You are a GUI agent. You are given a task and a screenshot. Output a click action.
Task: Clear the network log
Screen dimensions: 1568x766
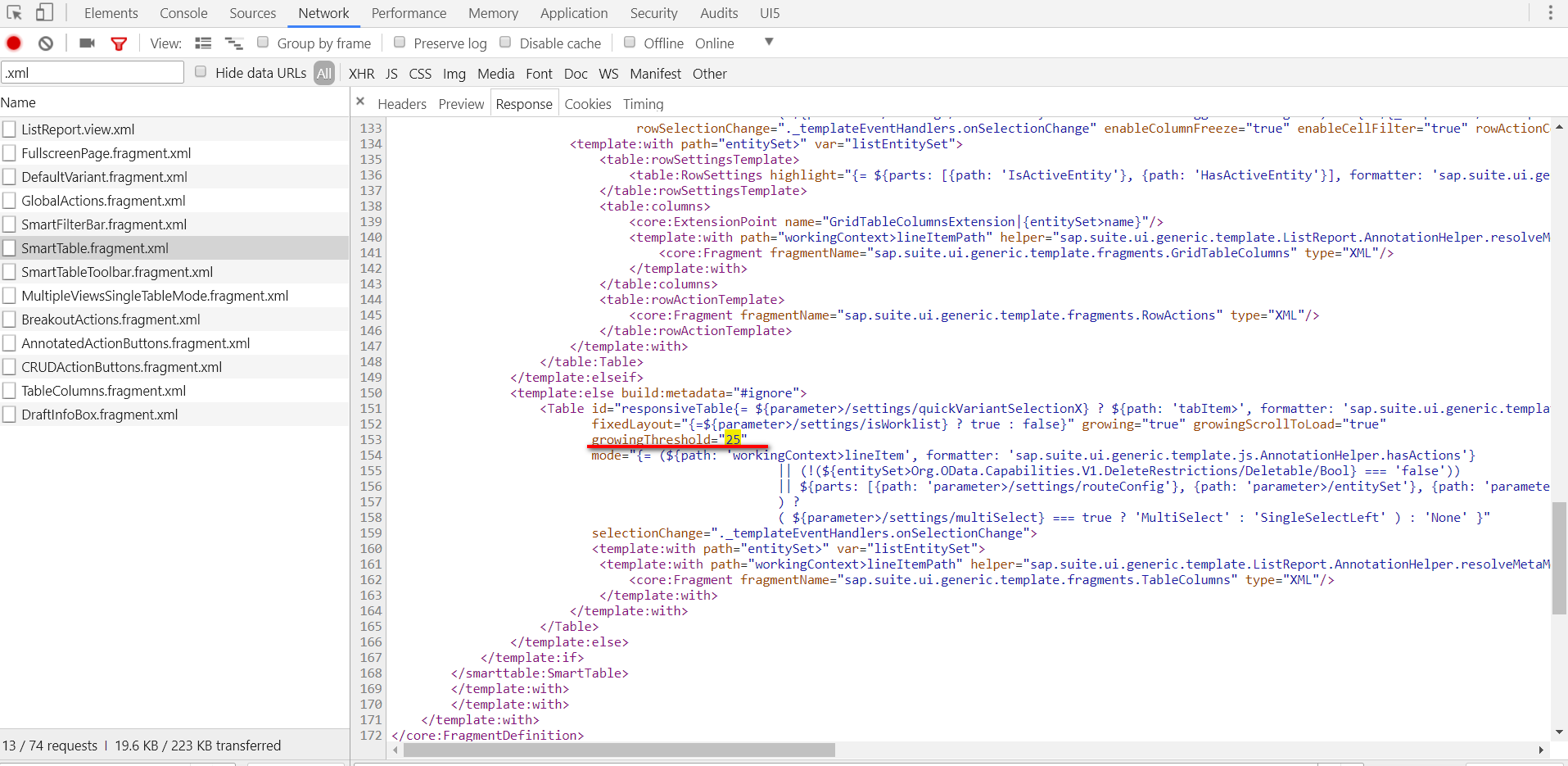(x=46, y=43)
